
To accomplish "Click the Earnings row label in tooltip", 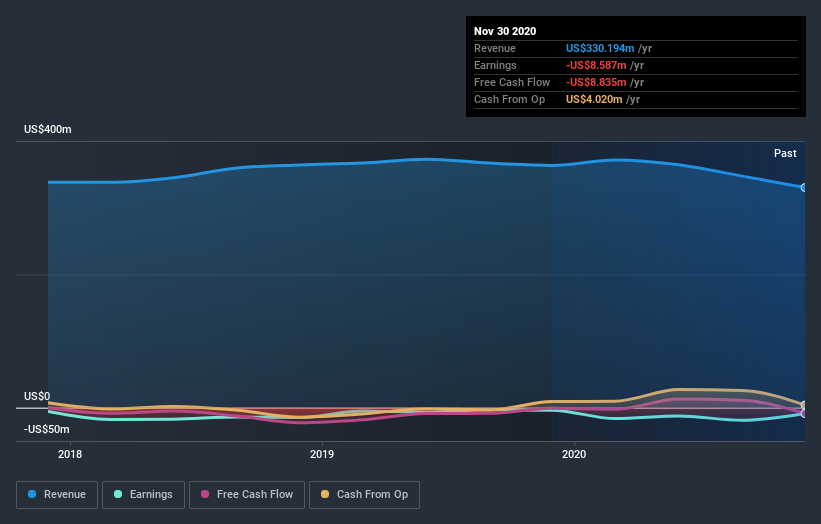I will [495, 65].
